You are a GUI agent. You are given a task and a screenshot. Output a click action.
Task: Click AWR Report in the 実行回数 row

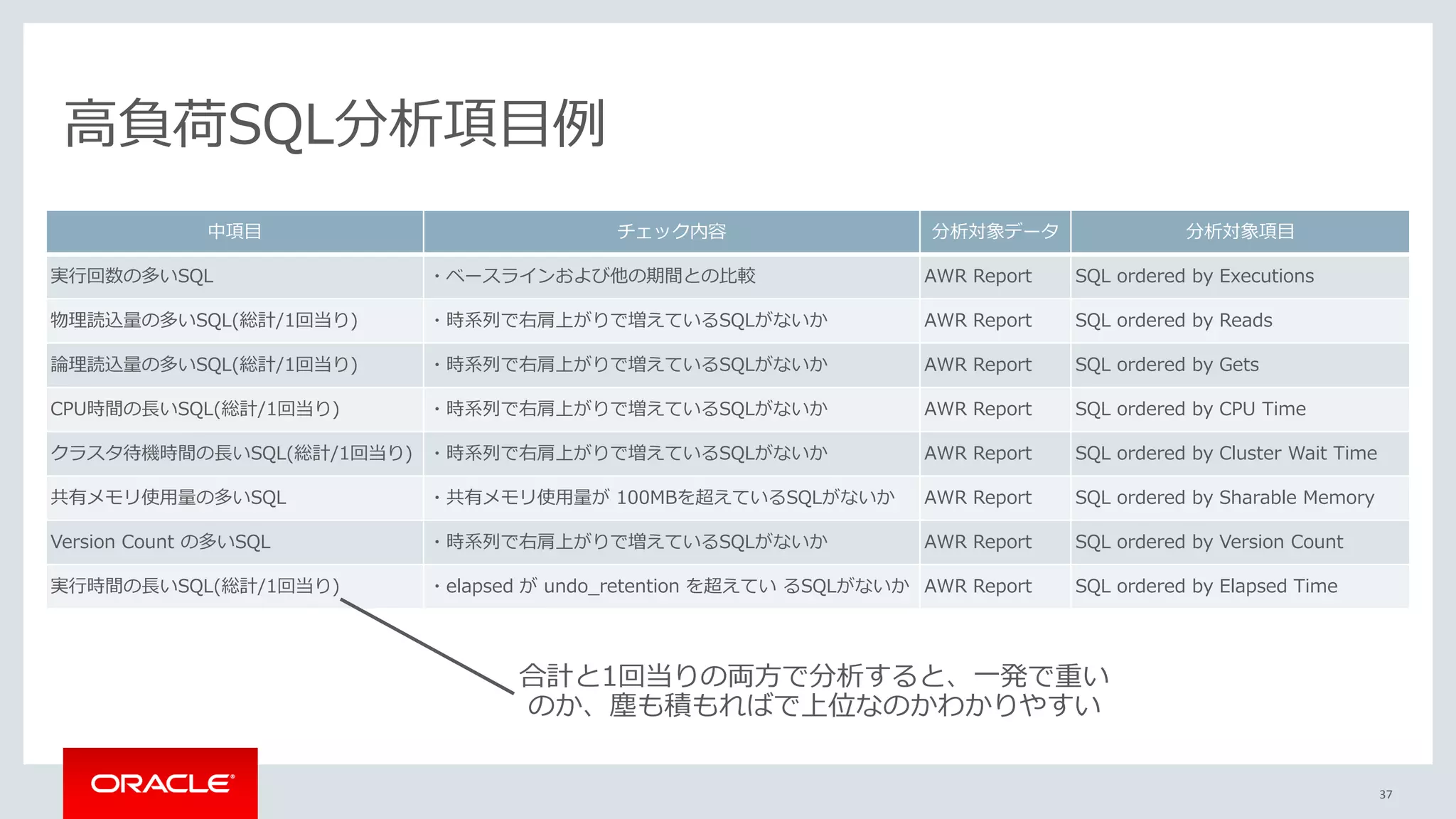[x=978, y=276]
